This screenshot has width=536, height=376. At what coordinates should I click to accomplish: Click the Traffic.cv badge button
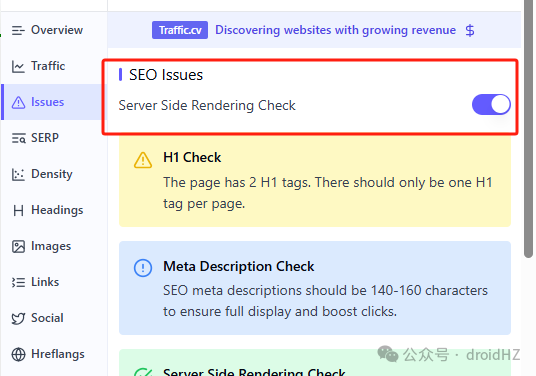click(x=180, y=30)
